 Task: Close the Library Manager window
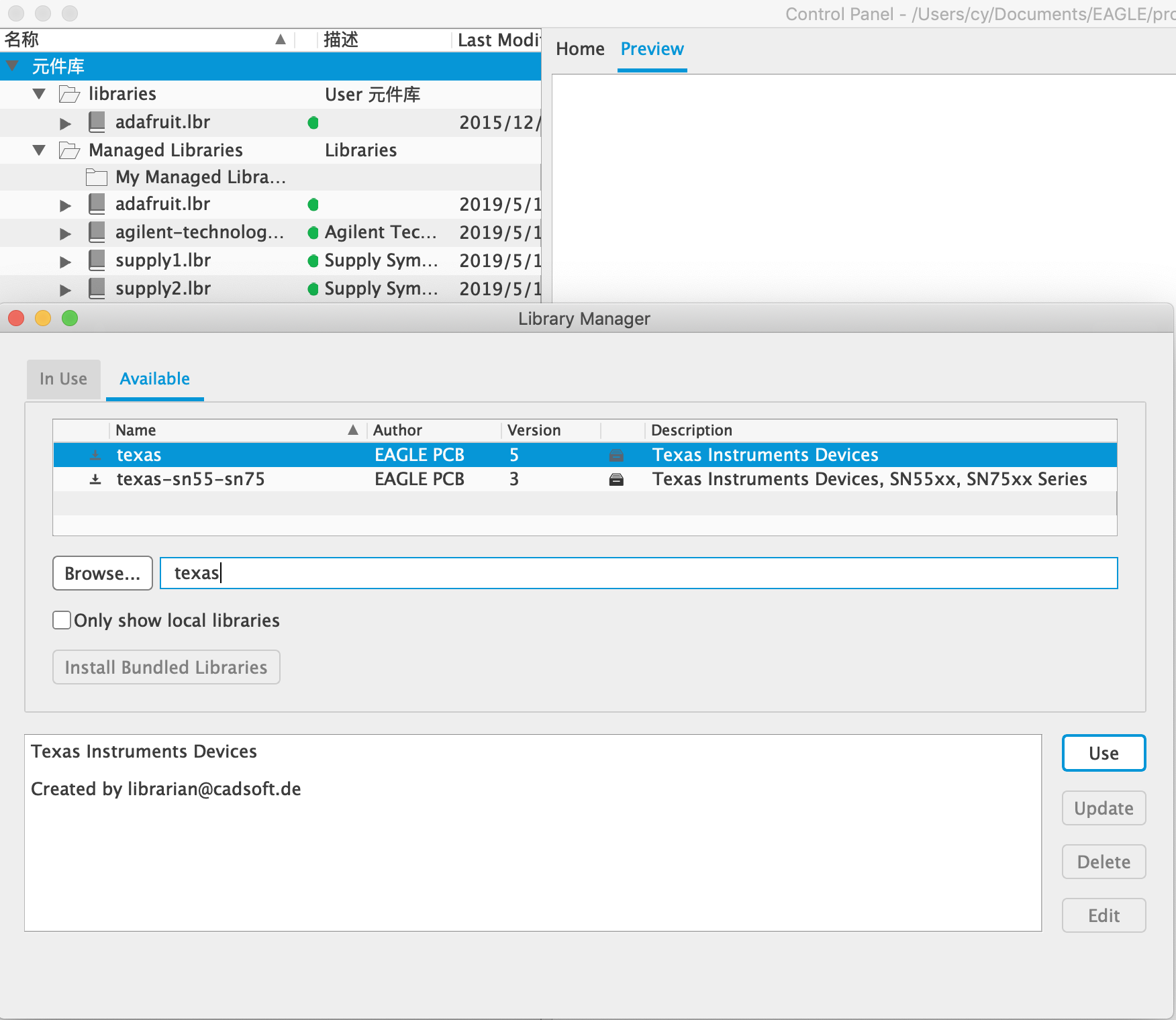(x=16, y=318)
